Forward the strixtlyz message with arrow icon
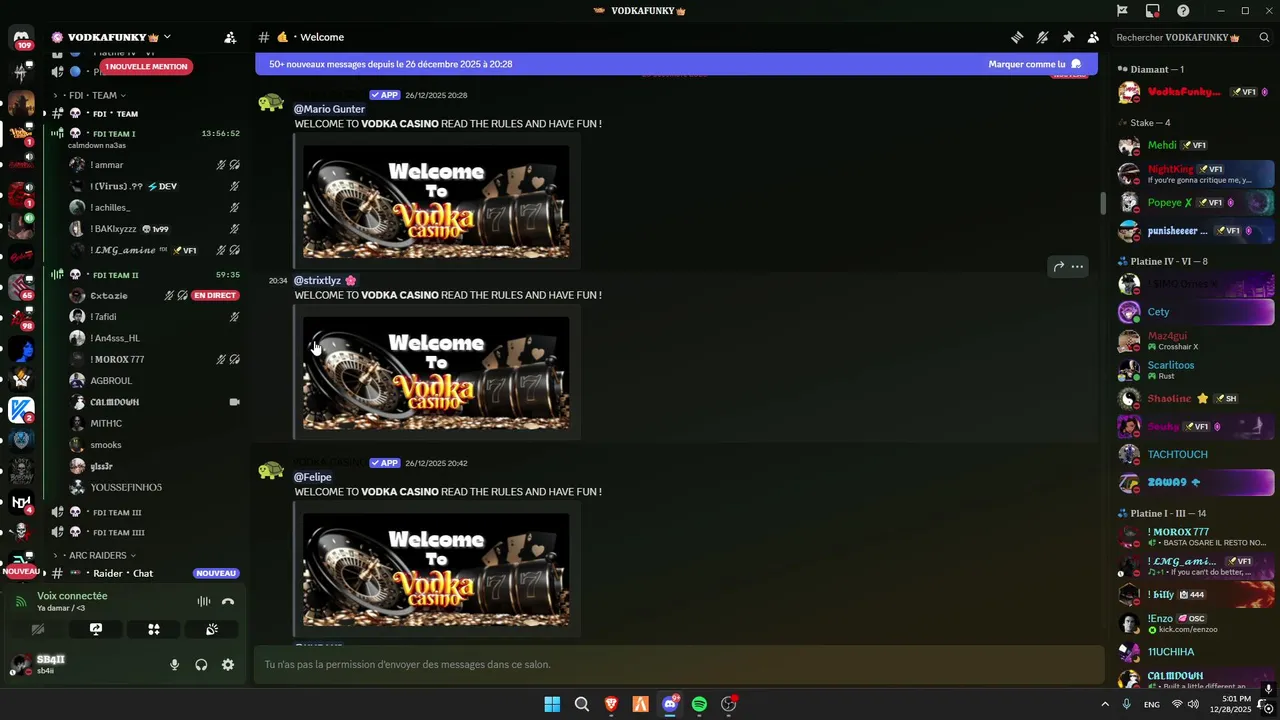1280x720 pixels. [1058, 266]
